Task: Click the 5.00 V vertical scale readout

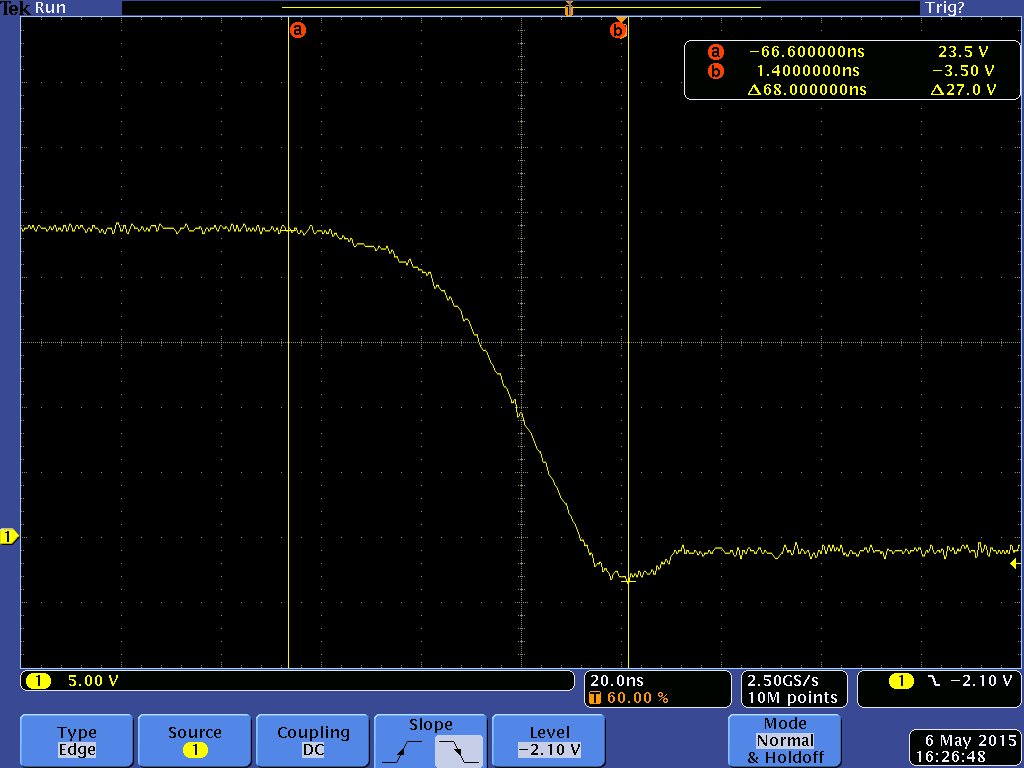Action: (x=93, y=680)
